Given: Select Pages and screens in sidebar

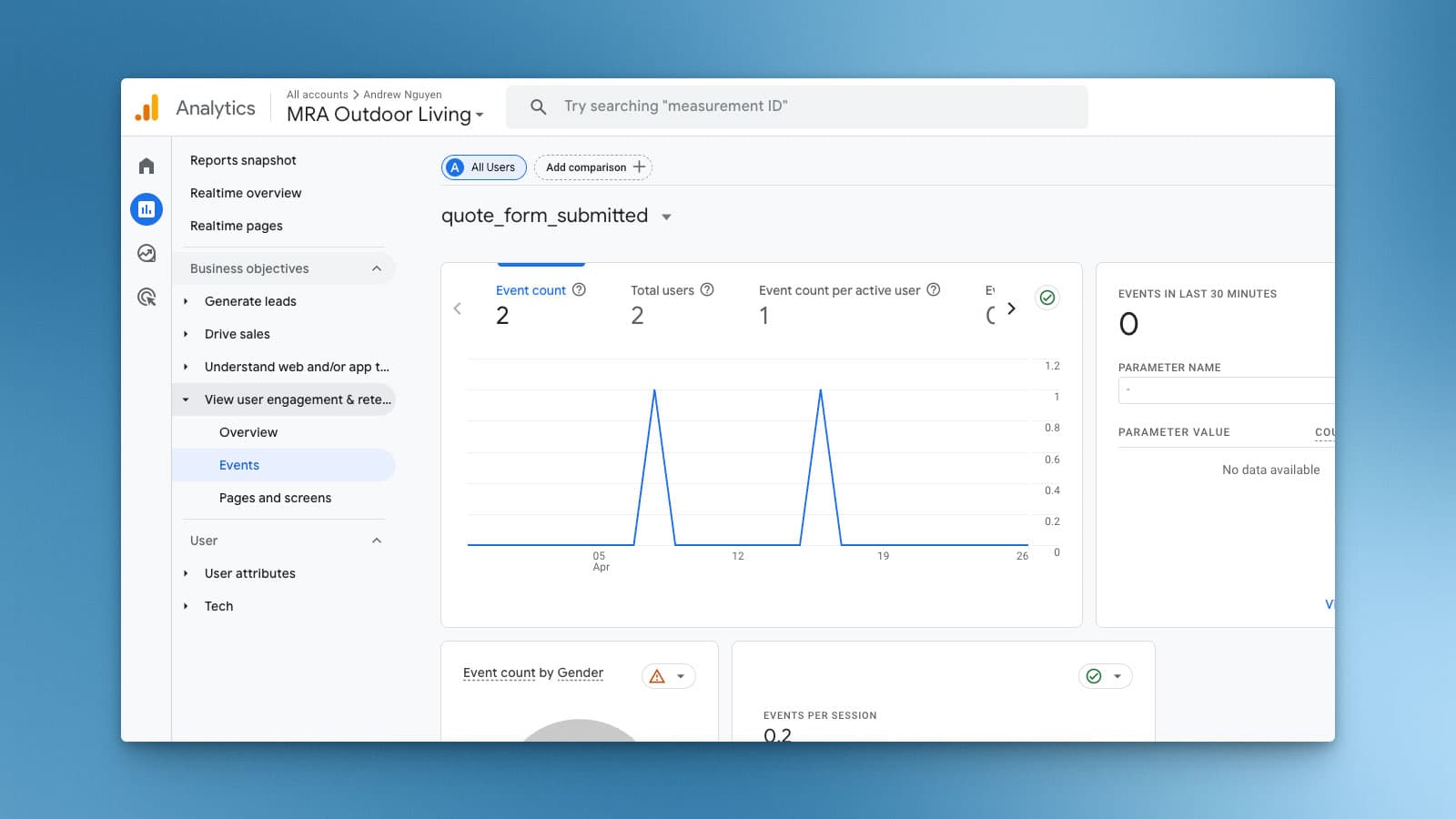Looking at the screenshot, I should pos(275,498).
